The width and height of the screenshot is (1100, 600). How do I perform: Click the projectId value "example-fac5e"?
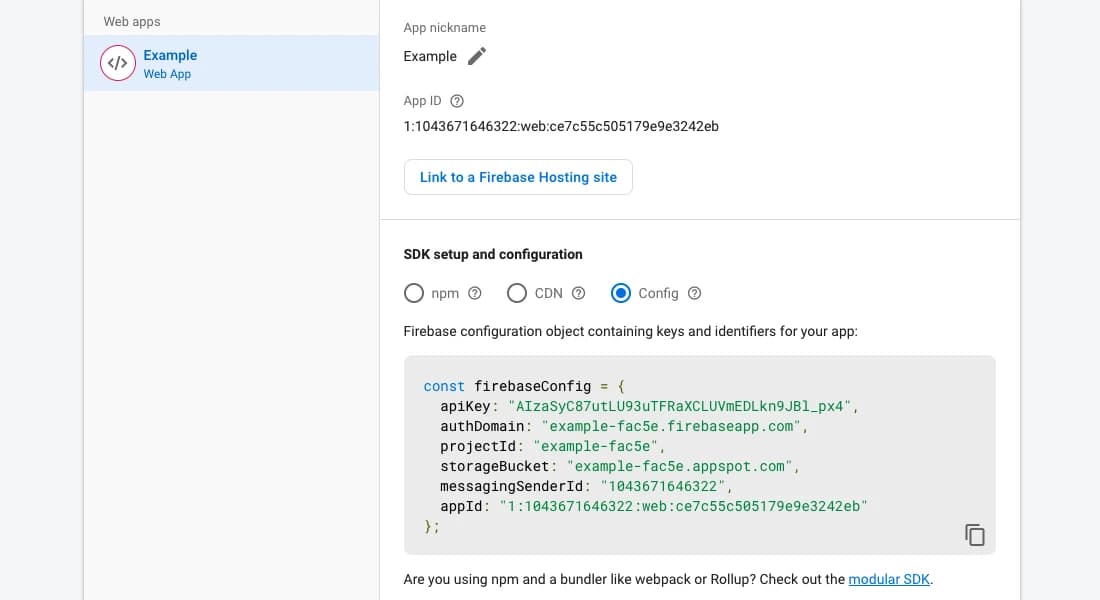click(595, 446)
